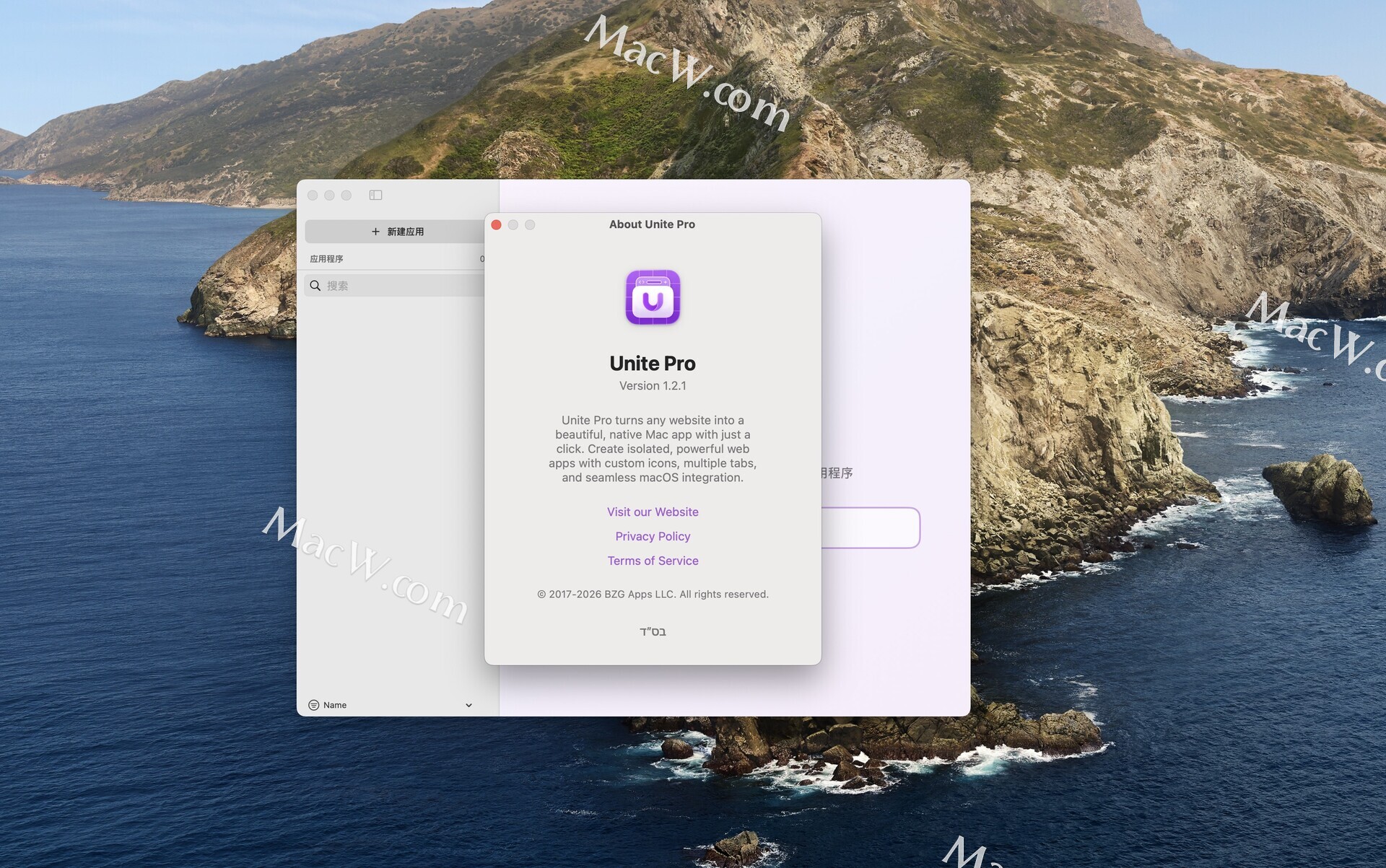
Task: Click the About Unite Pro title bar
Action: pyautogui.click(x=652, y=224)
